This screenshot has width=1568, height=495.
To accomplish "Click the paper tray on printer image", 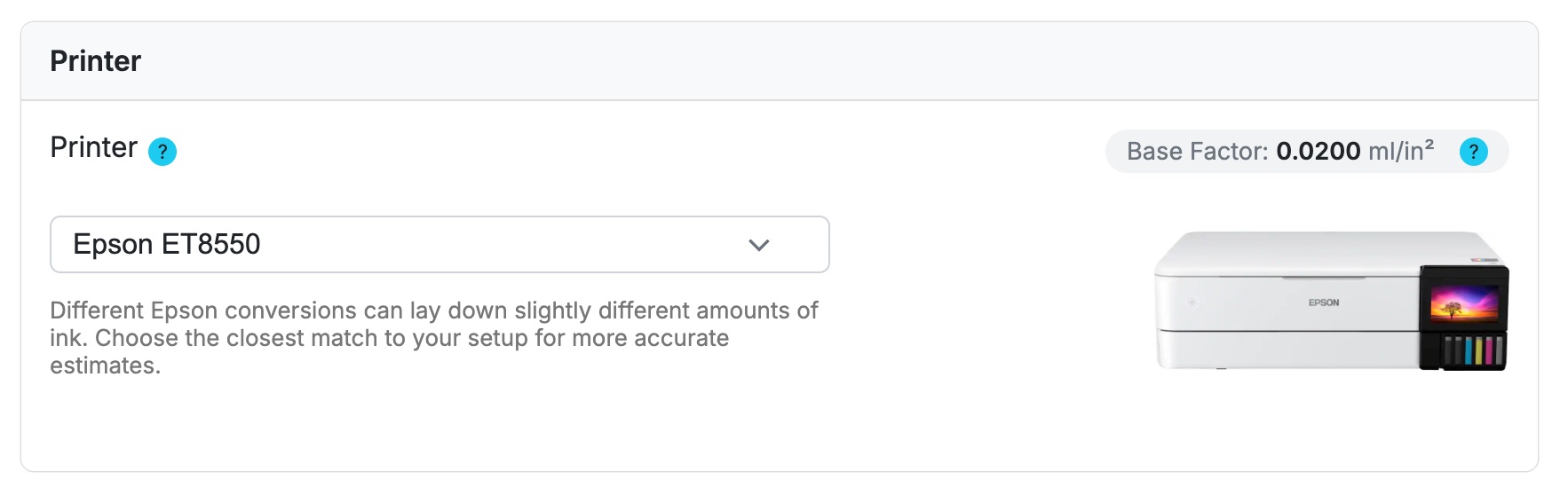I will 1287,350.
